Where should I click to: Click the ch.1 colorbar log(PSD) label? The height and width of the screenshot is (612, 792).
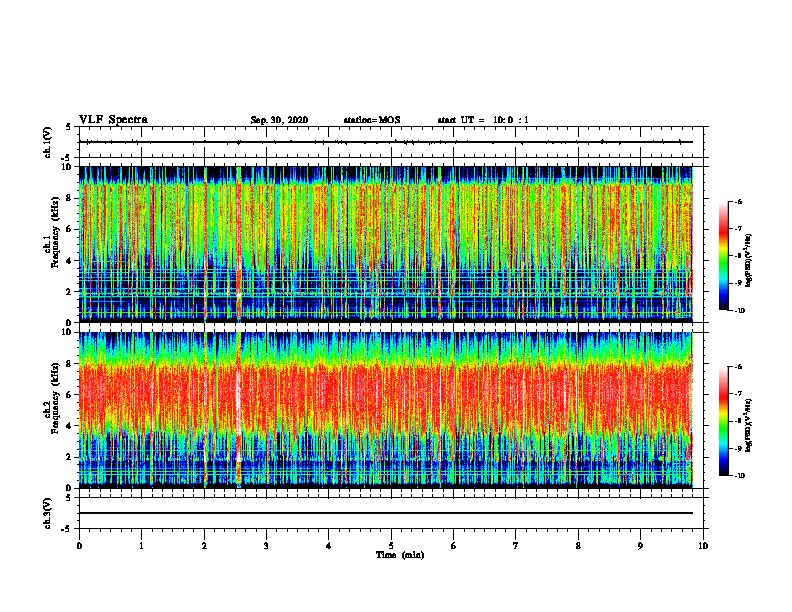coord(748,260)
